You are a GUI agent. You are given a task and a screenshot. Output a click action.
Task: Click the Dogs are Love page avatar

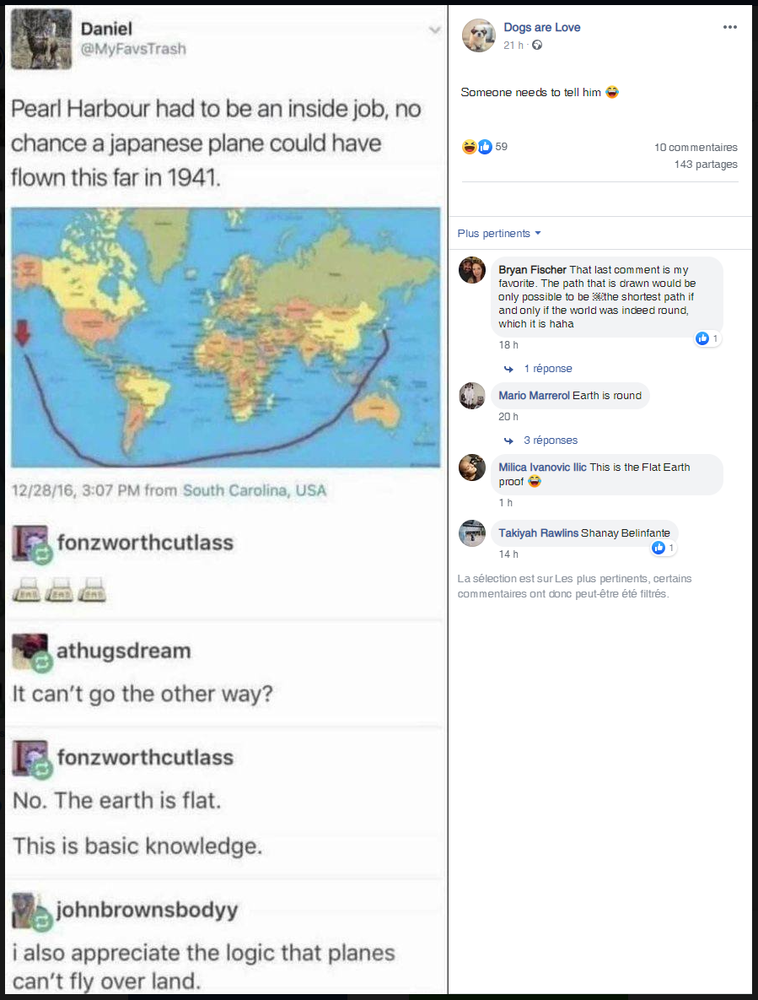point(478,35)
